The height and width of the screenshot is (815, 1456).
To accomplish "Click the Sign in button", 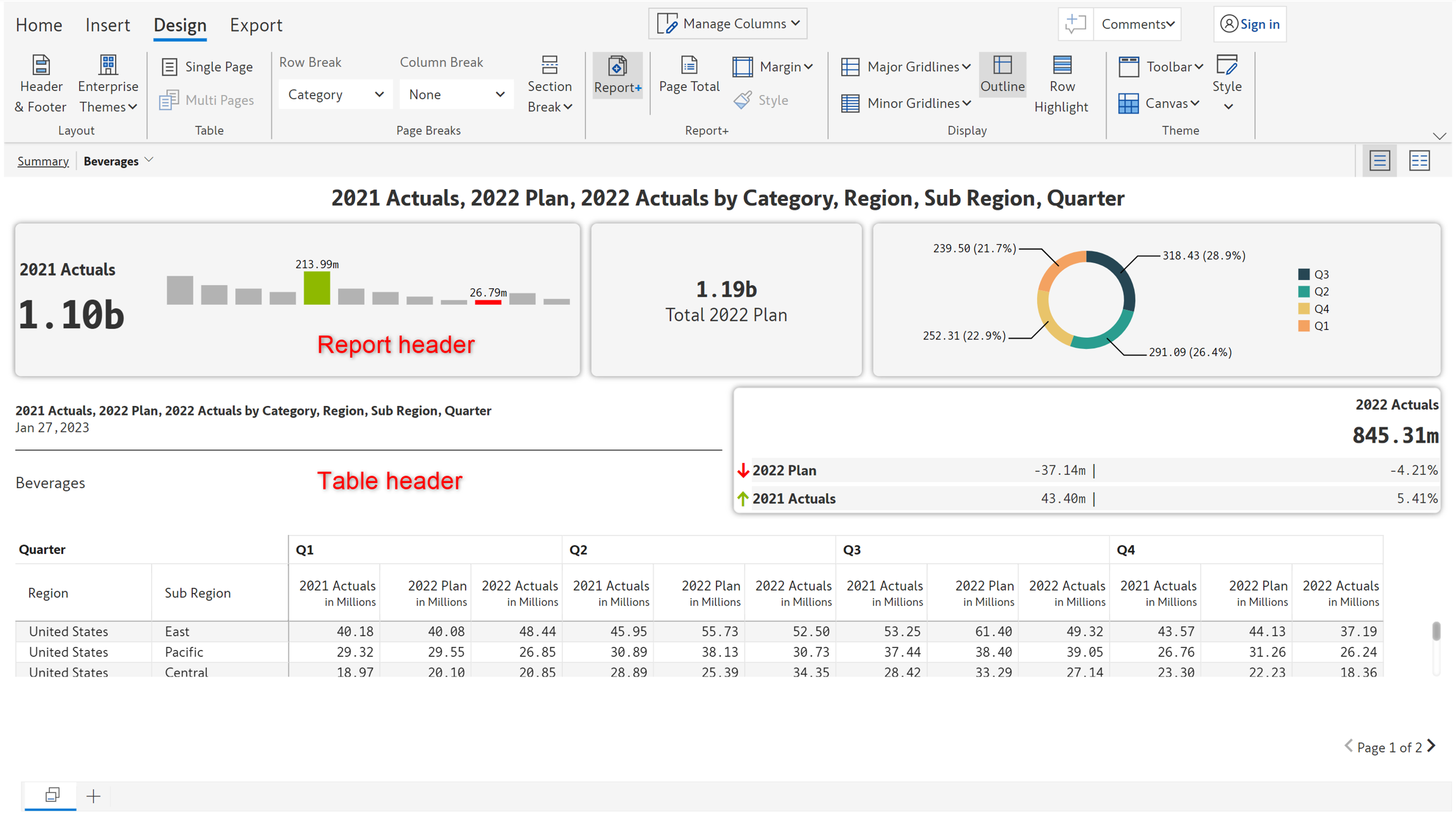I will (x=1249, y=24).
